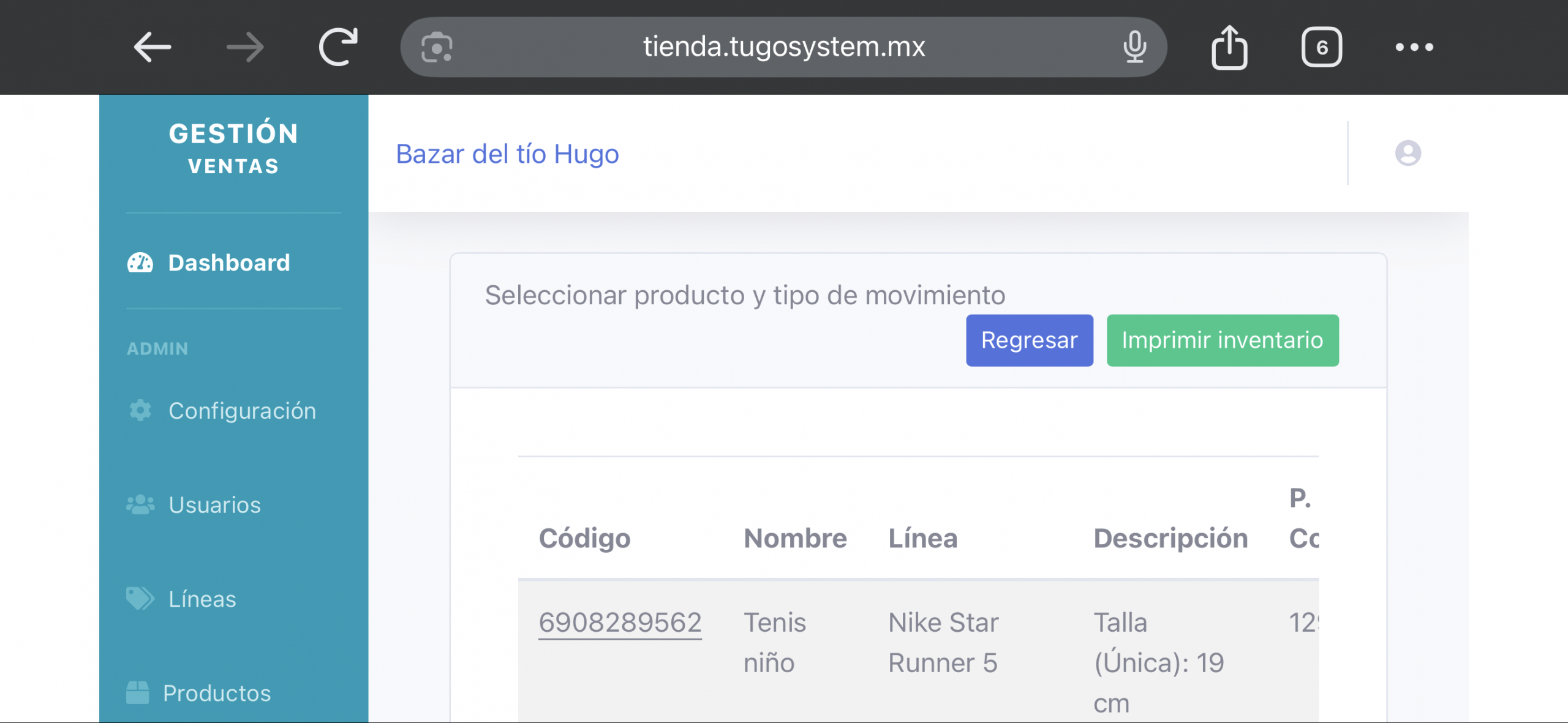Open product code 6908289562 link

tap(620, 623)
